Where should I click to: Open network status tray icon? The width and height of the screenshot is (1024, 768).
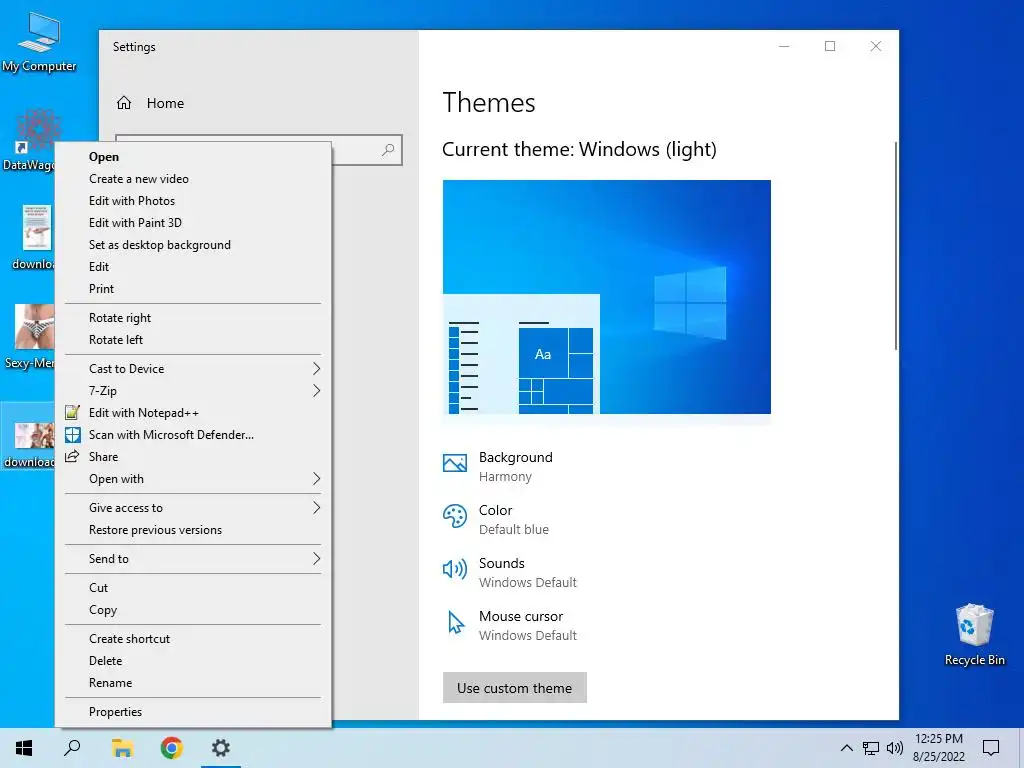click(x=871, y=748)
